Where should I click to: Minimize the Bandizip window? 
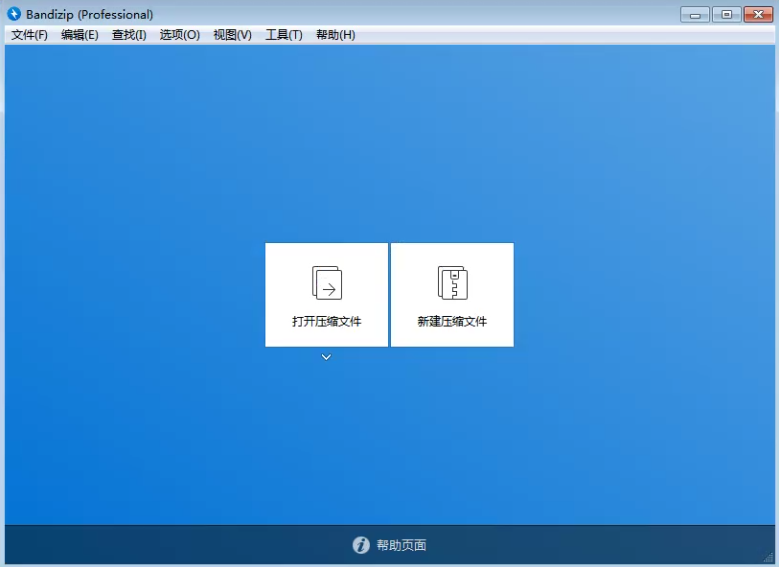pyautogui.click(x=695, y=14)
